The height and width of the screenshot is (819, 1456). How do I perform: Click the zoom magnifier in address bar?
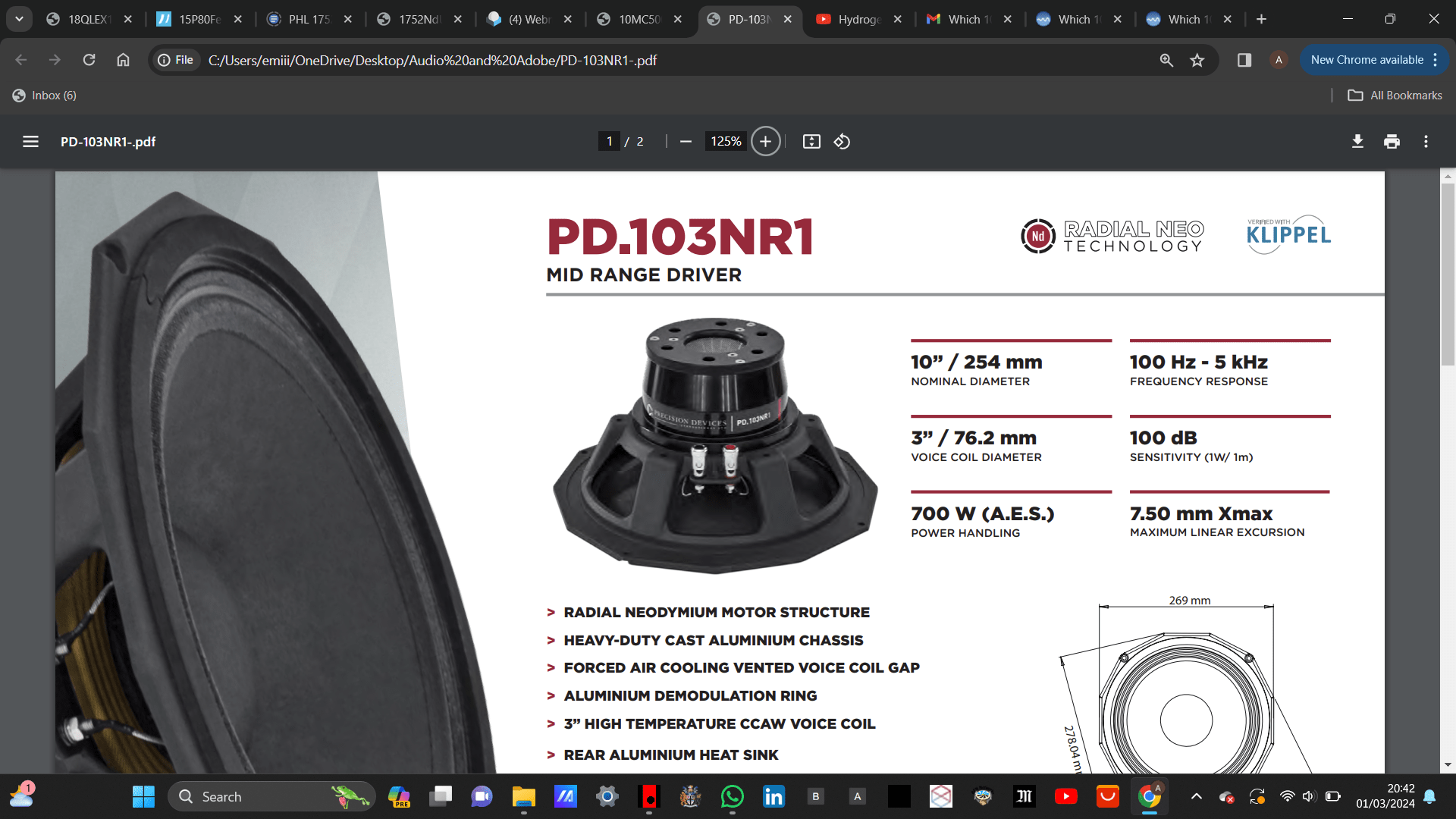click(1166, 60)
